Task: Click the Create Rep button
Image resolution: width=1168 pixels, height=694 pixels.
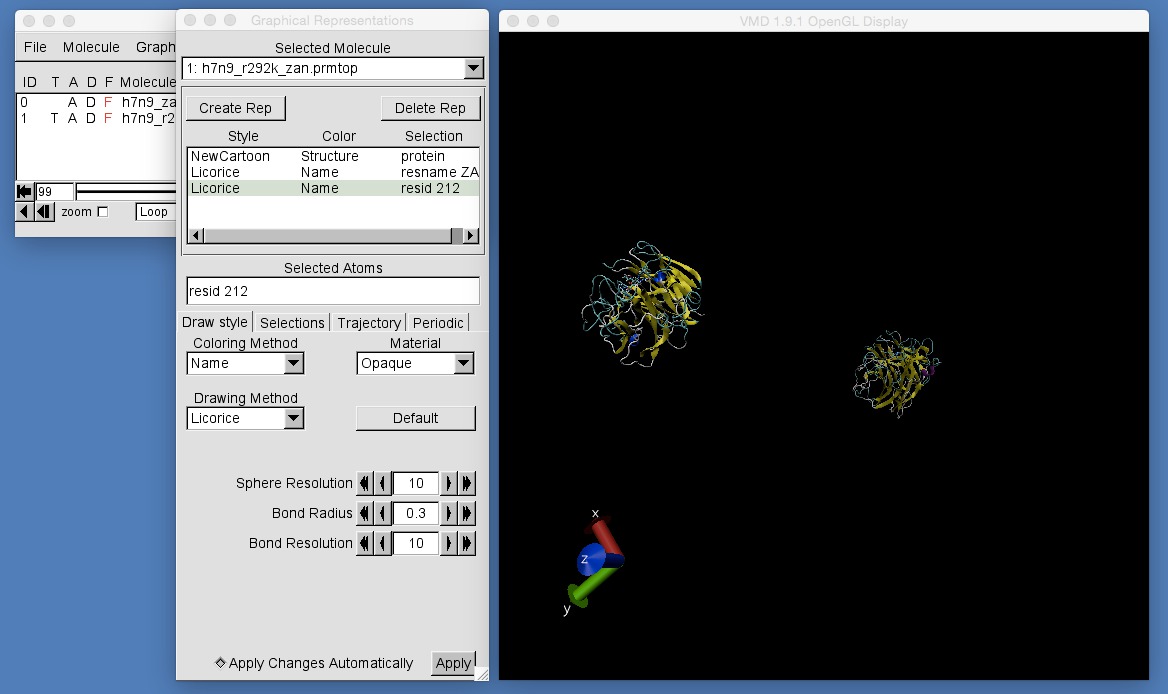Action: point(235,108)
